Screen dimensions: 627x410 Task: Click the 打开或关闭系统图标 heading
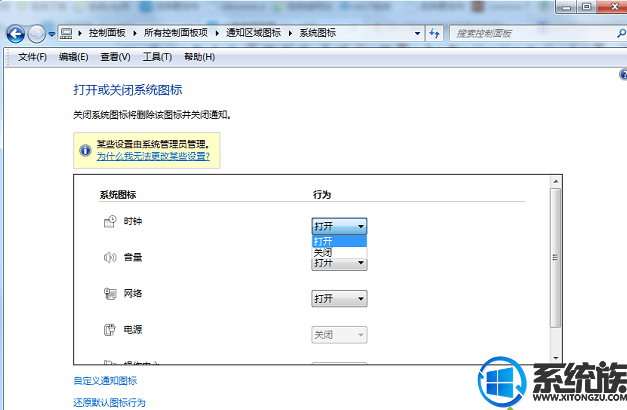click(x=128, y=90)
